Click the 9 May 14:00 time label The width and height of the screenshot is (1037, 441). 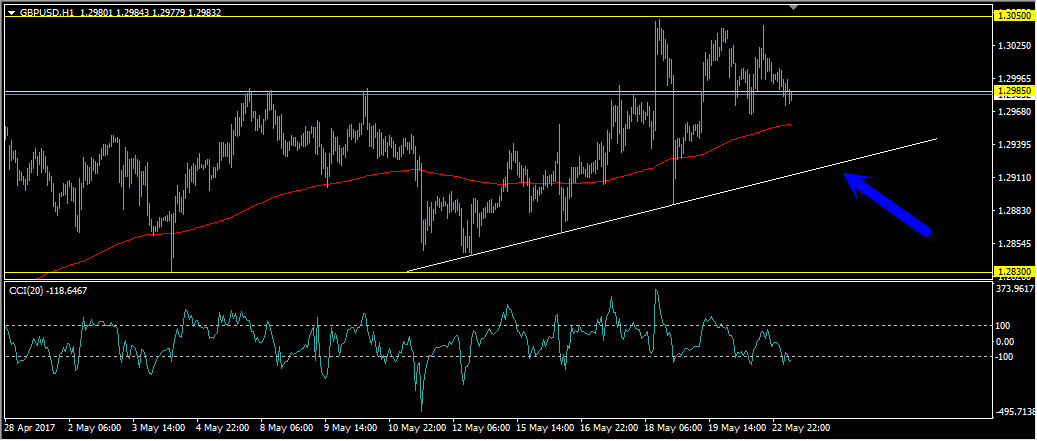(351, 428)
